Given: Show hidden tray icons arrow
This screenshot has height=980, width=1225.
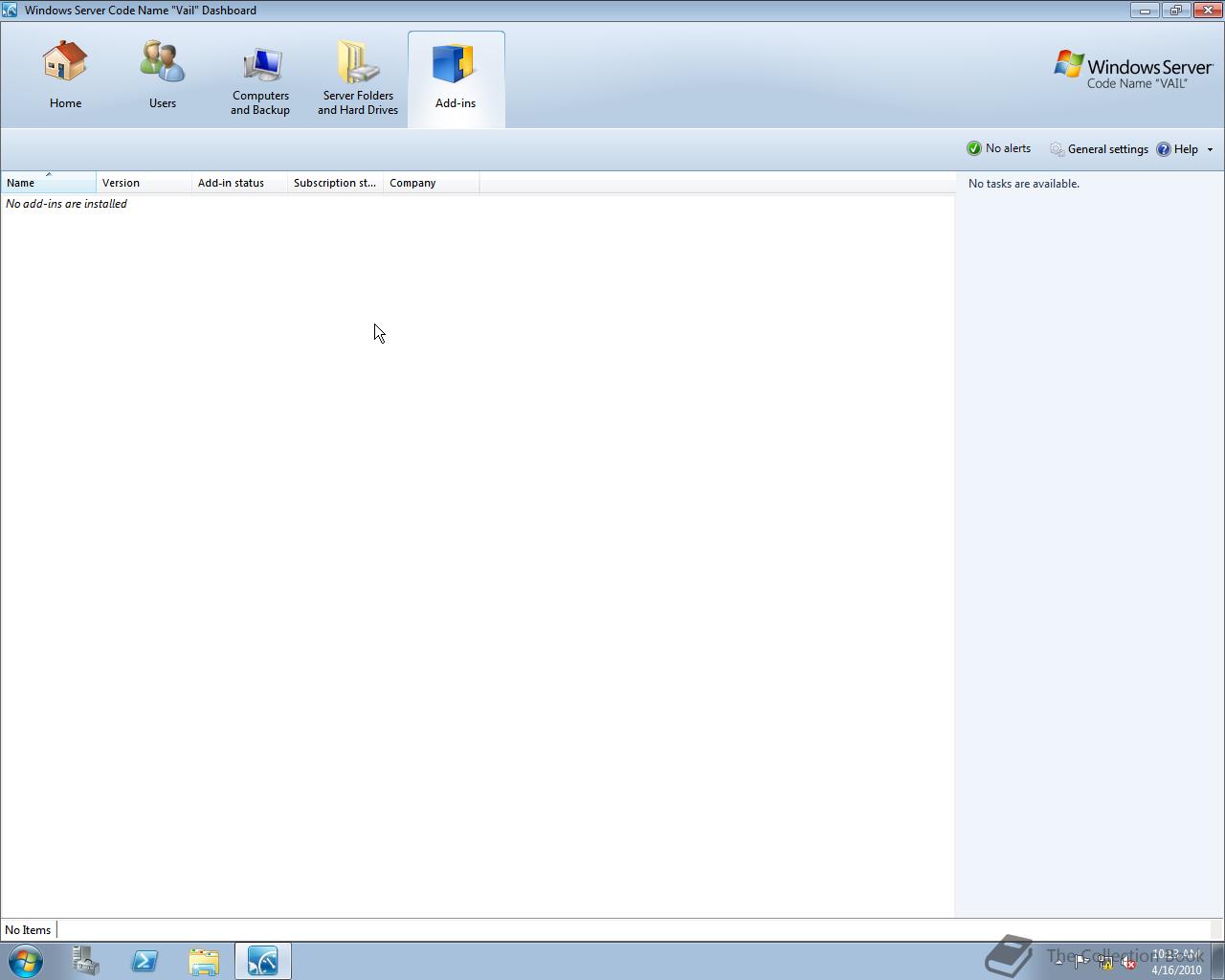Looking at the screenshot, I should 1058,962.
